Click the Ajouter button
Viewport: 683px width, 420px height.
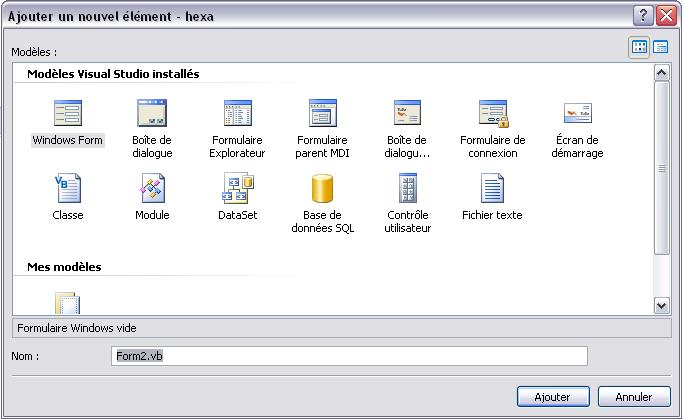[552, 397]
